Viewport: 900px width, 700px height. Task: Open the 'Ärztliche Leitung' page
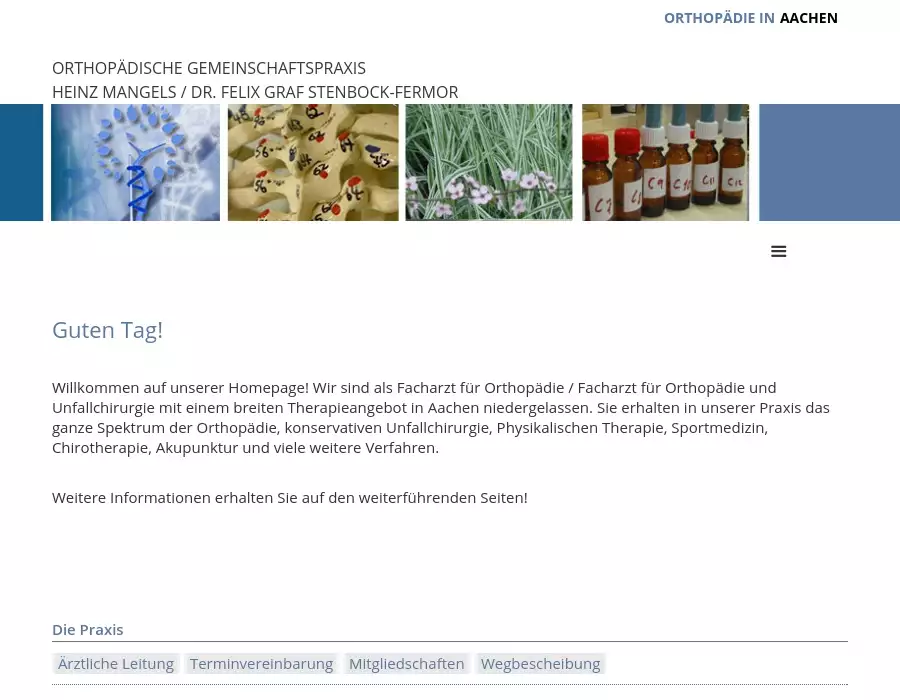click(116, 663)
